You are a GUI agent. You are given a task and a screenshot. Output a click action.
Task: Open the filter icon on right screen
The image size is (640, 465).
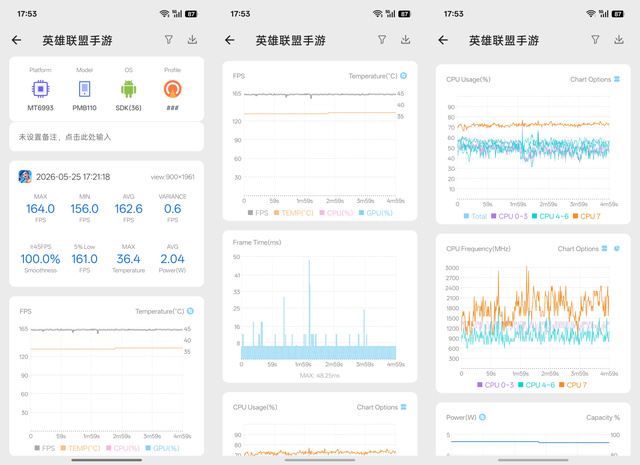coord(596,40)
